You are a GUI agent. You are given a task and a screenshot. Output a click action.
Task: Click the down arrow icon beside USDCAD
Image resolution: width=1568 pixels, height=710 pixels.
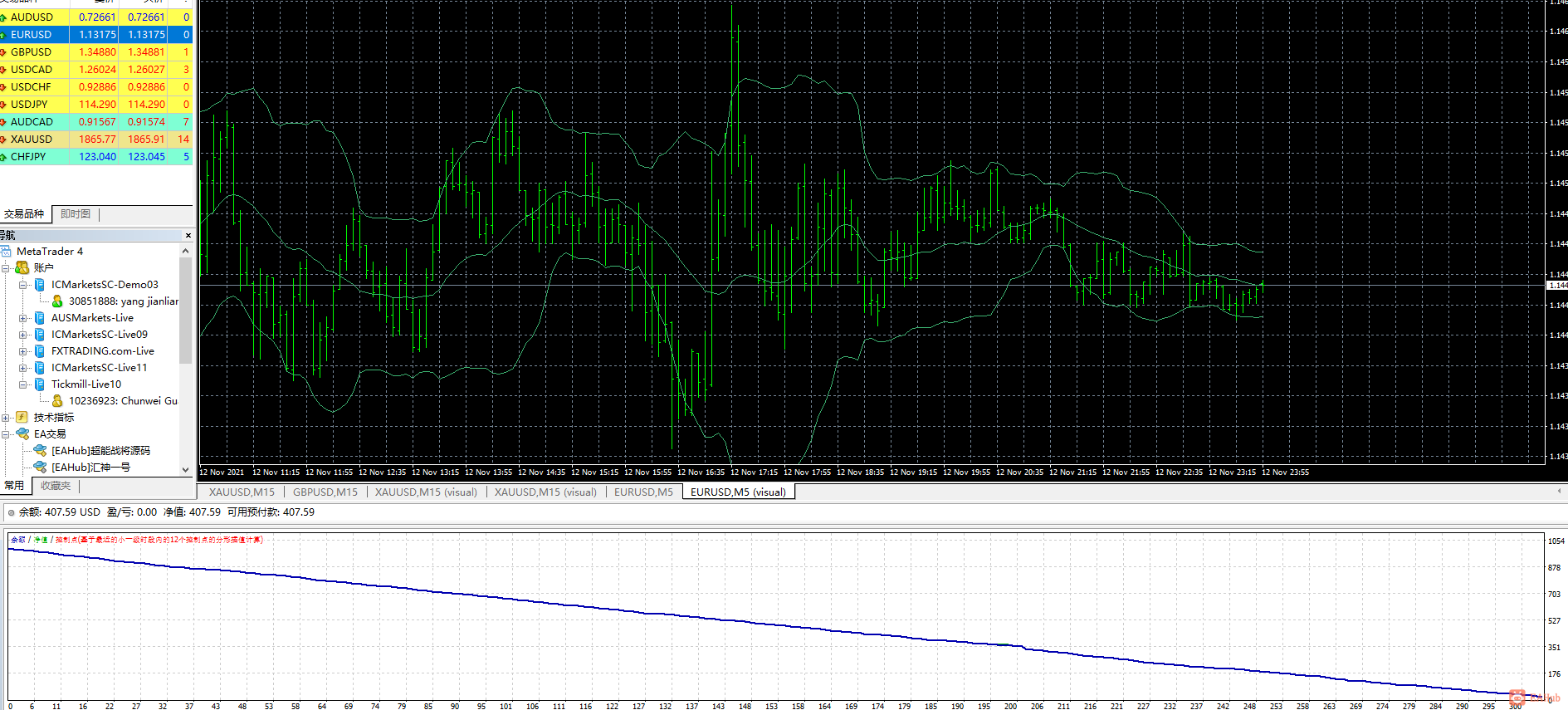point(3,70)
